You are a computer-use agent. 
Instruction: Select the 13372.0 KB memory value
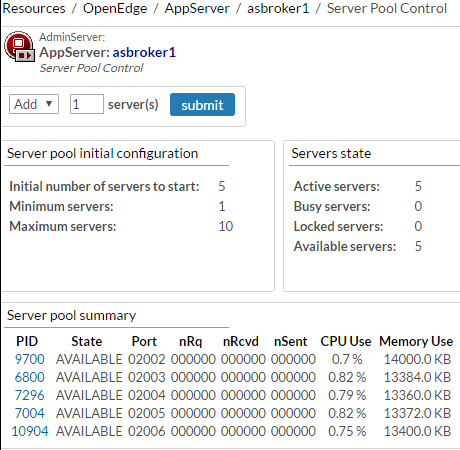[x=417, y=413]
